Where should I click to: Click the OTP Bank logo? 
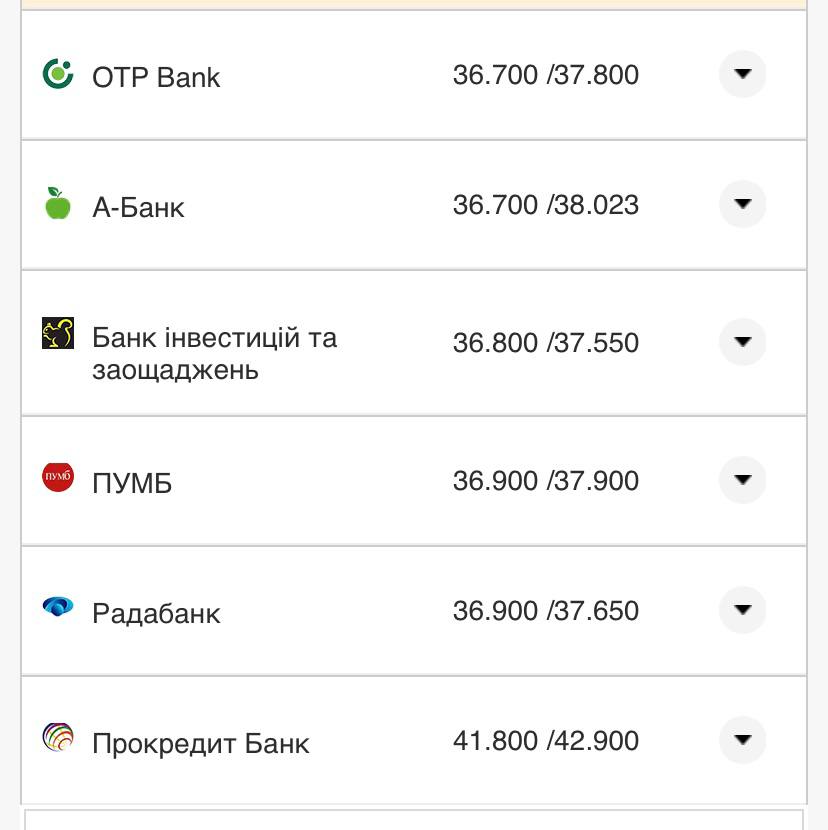(x=59, y=74)
